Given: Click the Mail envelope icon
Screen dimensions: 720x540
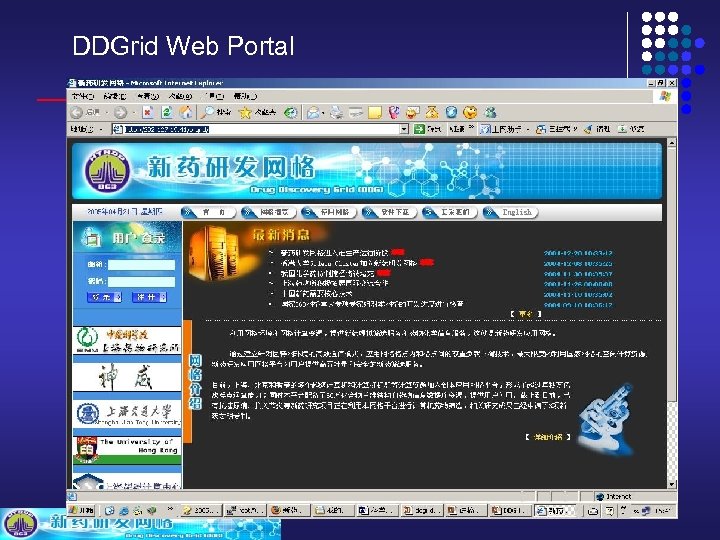Looking at the screenshot, I should click(x=313, y=112).
